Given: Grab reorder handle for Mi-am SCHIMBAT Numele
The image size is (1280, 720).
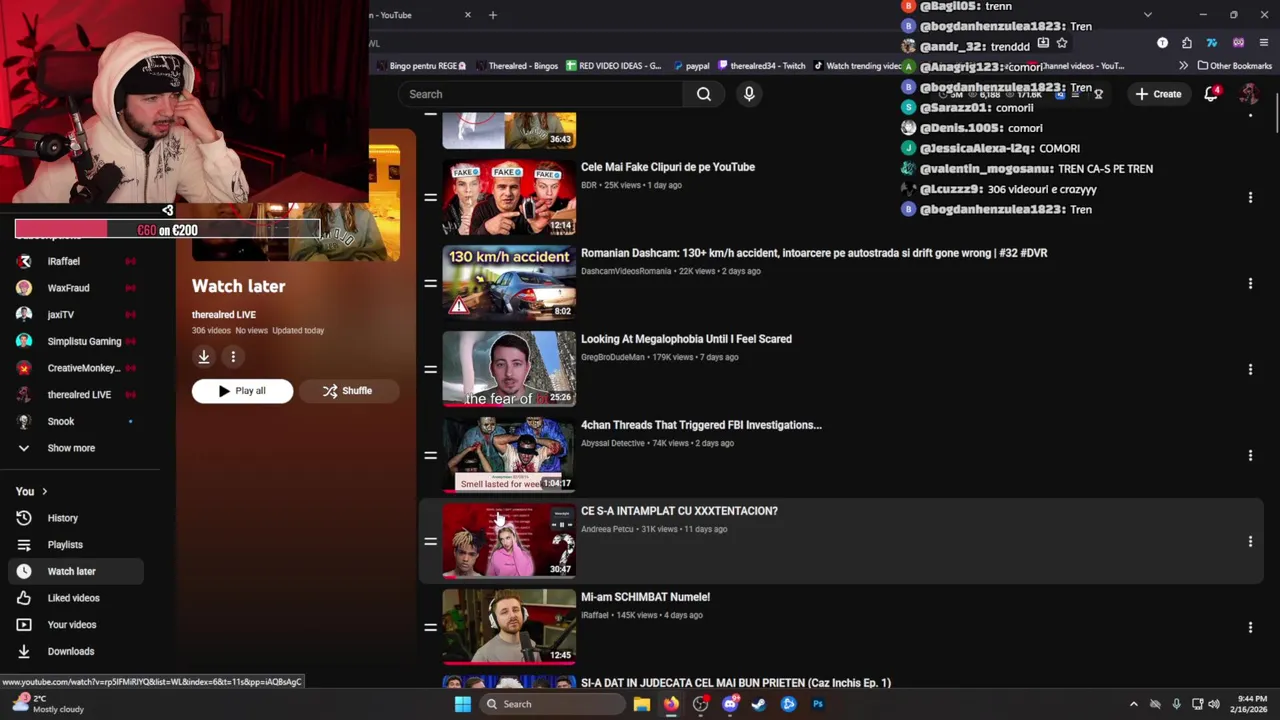Looking at the screenshot, I should click(x=430, y=628).
